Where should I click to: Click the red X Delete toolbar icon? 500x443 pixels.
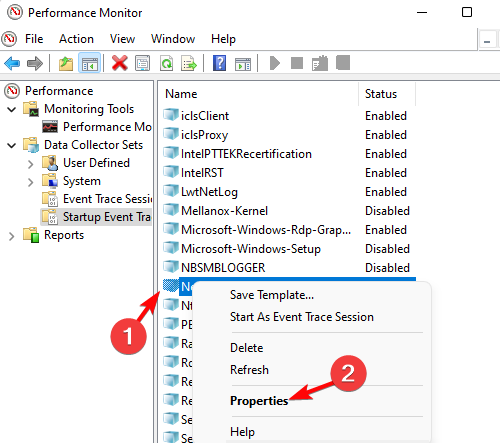[120, 63]
